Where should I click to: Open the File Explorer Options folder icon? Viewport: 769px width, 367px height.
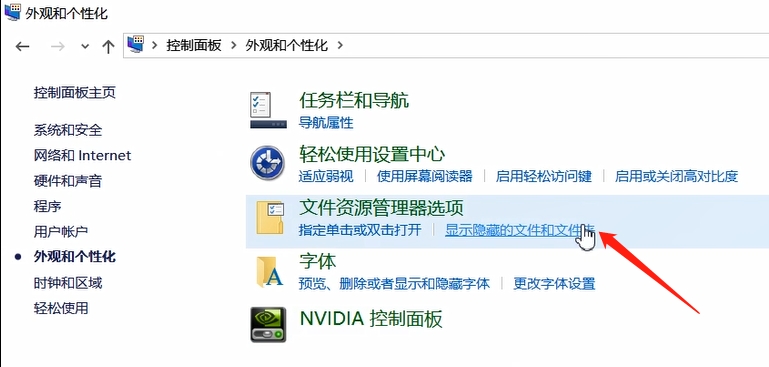pyautogui.click(x=270, y=217)
